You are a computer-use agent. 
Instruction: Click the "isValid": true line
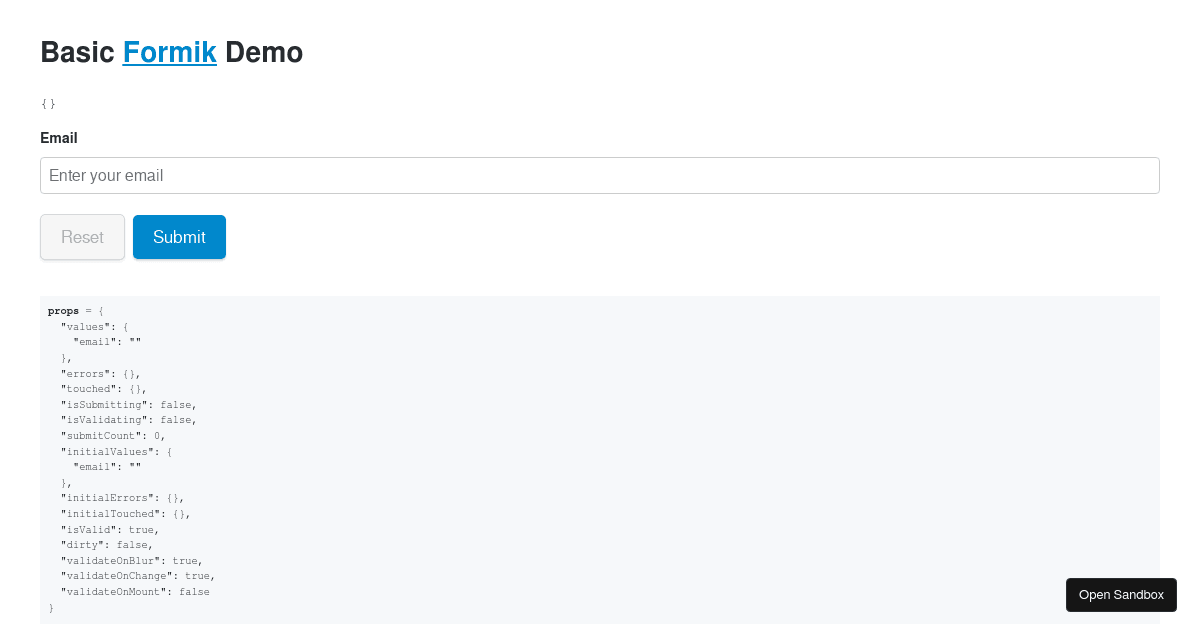point(110,529)
